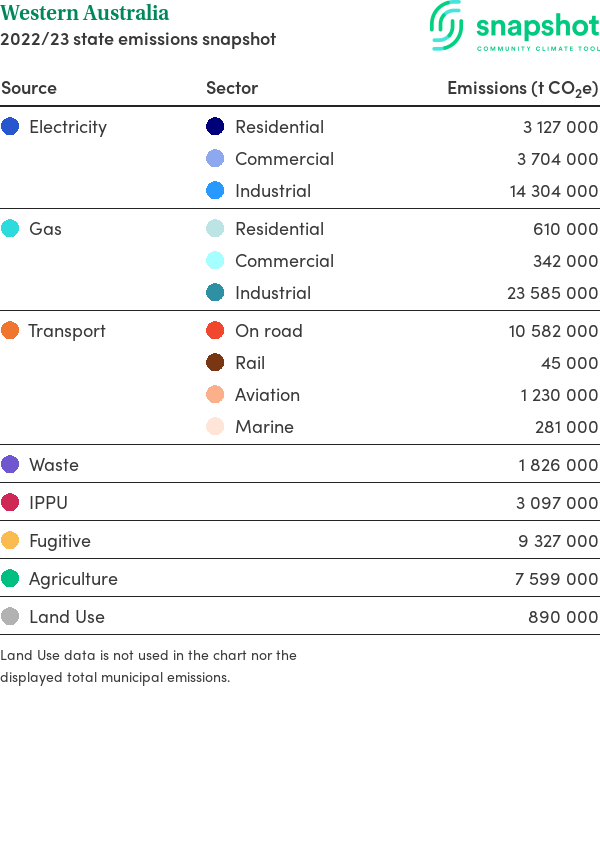Select the Electricity source blue dot
This screenshot has height=850, width=600.
coord(10,126)
